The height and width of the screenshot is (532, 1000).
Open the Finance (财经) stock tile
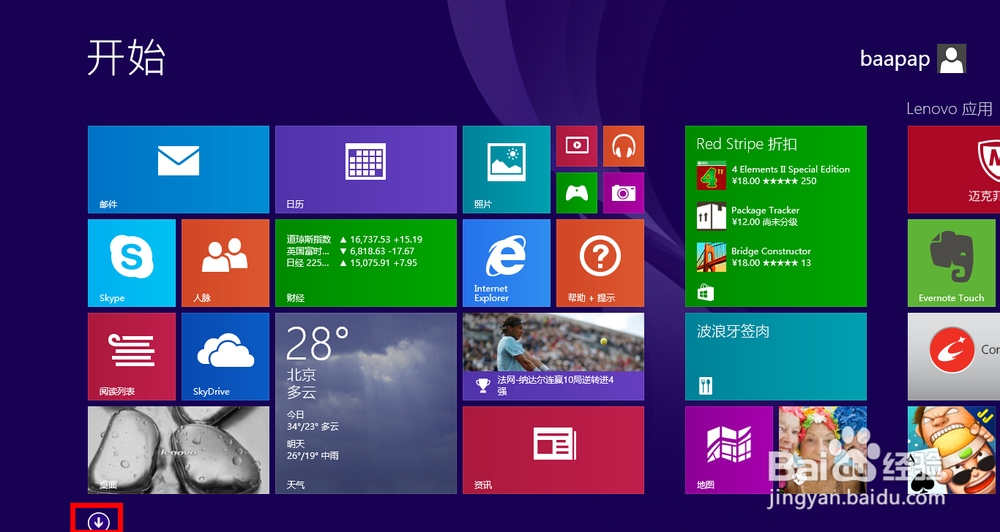coord(365,263)
